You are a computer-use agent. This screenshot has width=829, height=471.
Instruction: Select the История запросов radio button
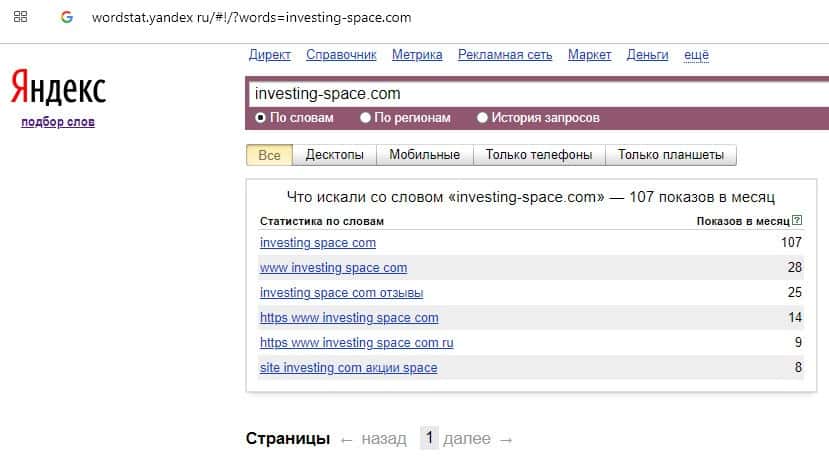(x=483, y=118)
